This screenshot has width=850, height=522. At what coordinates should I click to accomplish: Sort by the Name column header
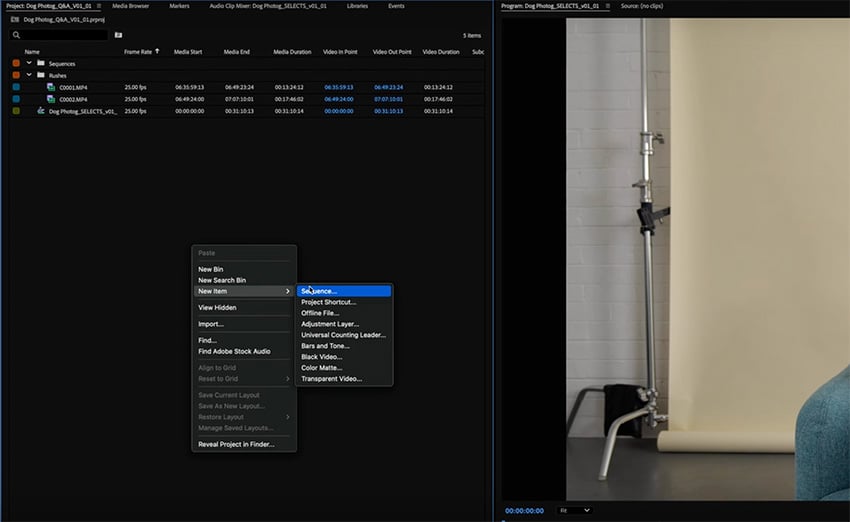point(32,52)
